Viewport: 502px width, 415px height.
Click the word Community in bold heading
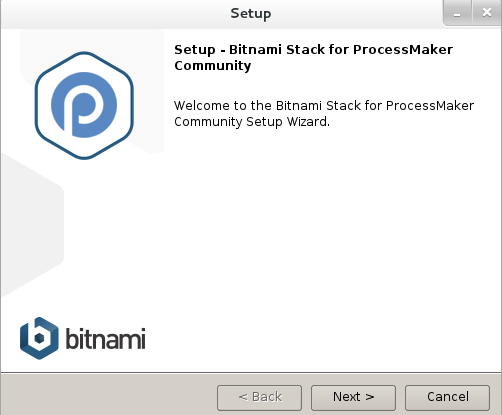213,66
